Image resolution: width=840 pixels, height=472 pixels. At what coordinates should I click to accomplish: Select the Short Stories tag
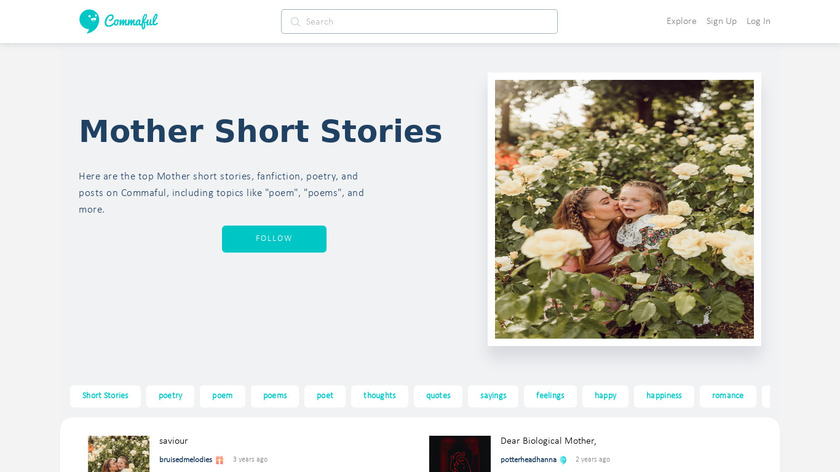(x=105, y=396)
